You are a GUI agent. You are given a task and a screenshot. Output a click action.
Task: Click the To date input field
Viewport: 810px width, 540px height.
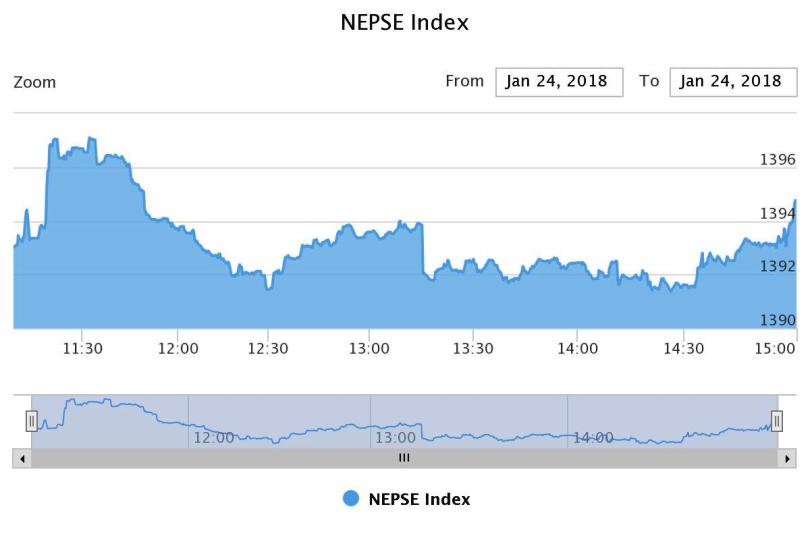tap(732, 82)
